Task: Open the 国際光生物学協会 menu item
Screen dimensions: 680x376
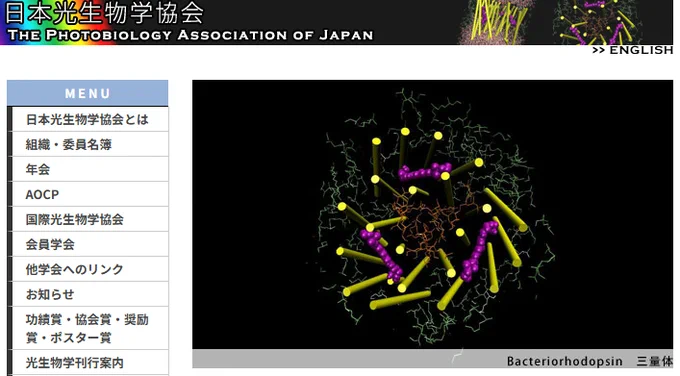Action: (x=90, y=219)
